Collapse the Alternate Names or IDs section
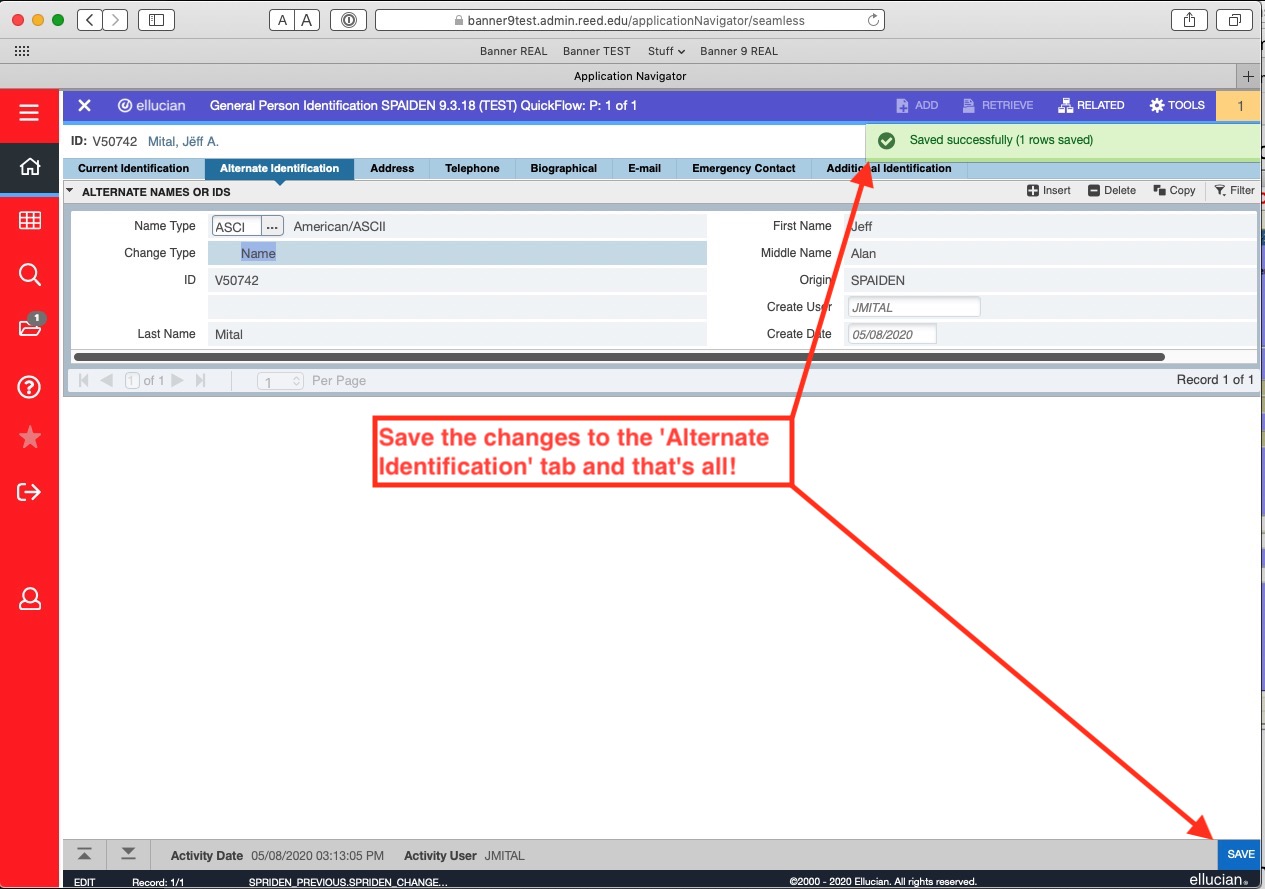Viewport: 1265px width, 889px height. [x=70, y=191]
